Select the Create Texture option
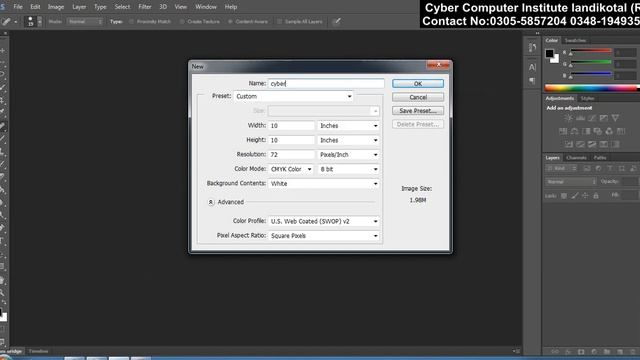640x360 pixels. coord(200,22)
